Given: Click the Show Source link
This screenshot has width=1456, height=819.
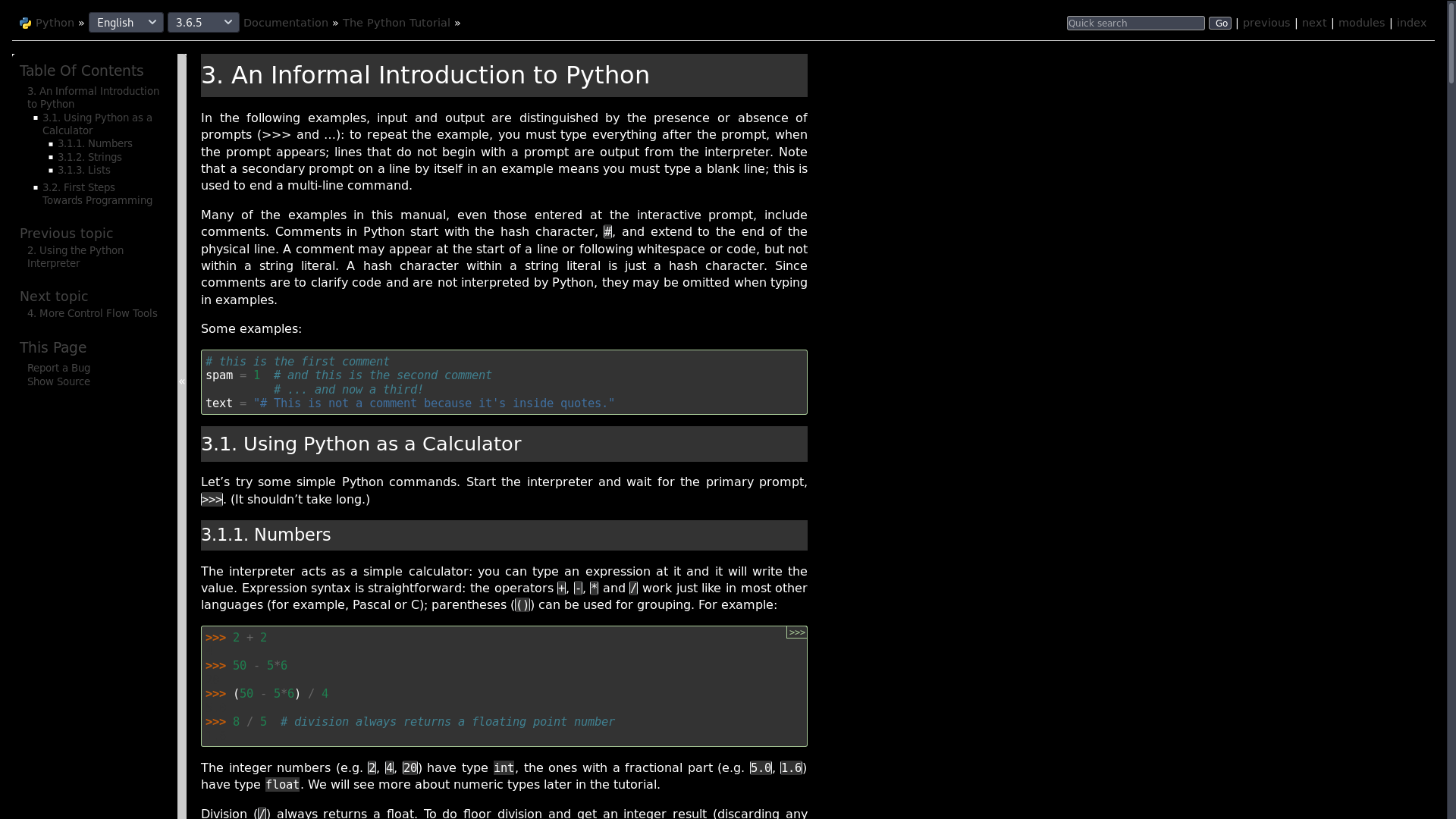Looking at the screenshot, I should 58,381.
